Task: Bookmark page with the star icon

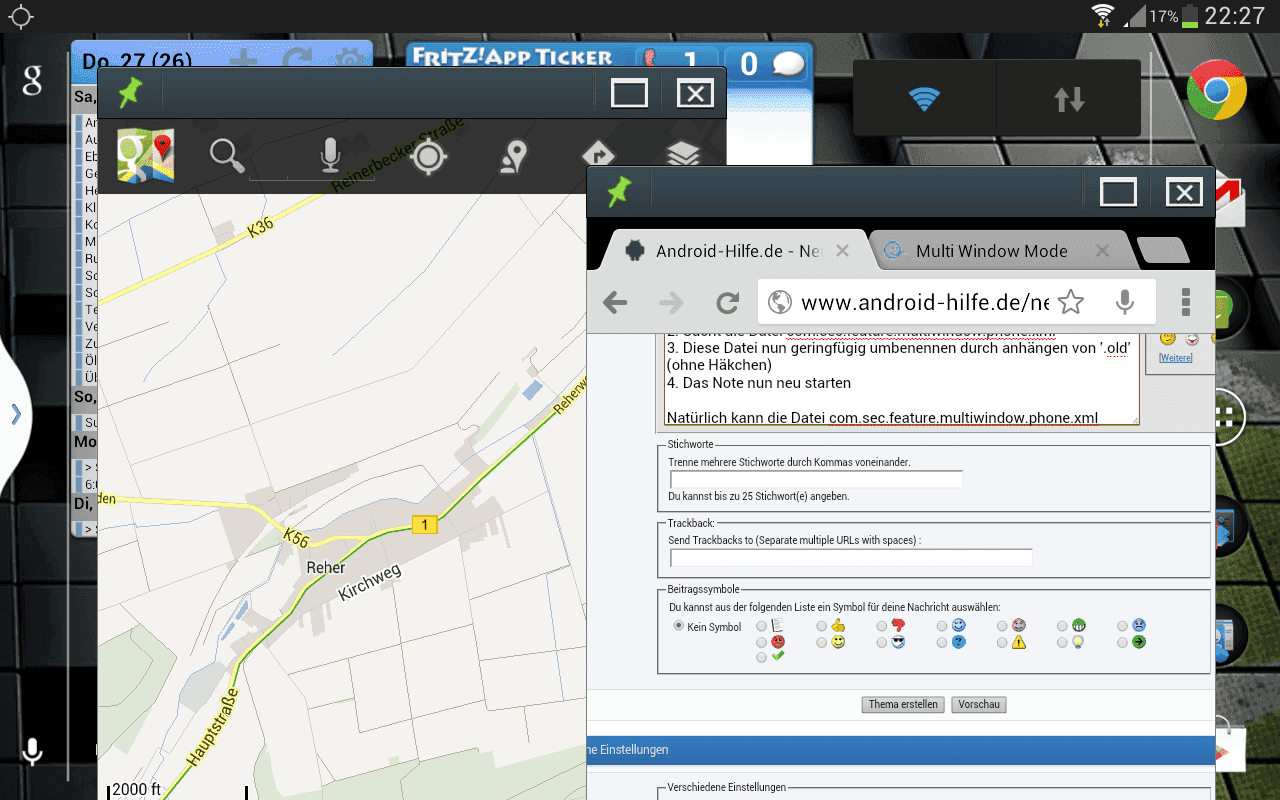Action: 1070,302
